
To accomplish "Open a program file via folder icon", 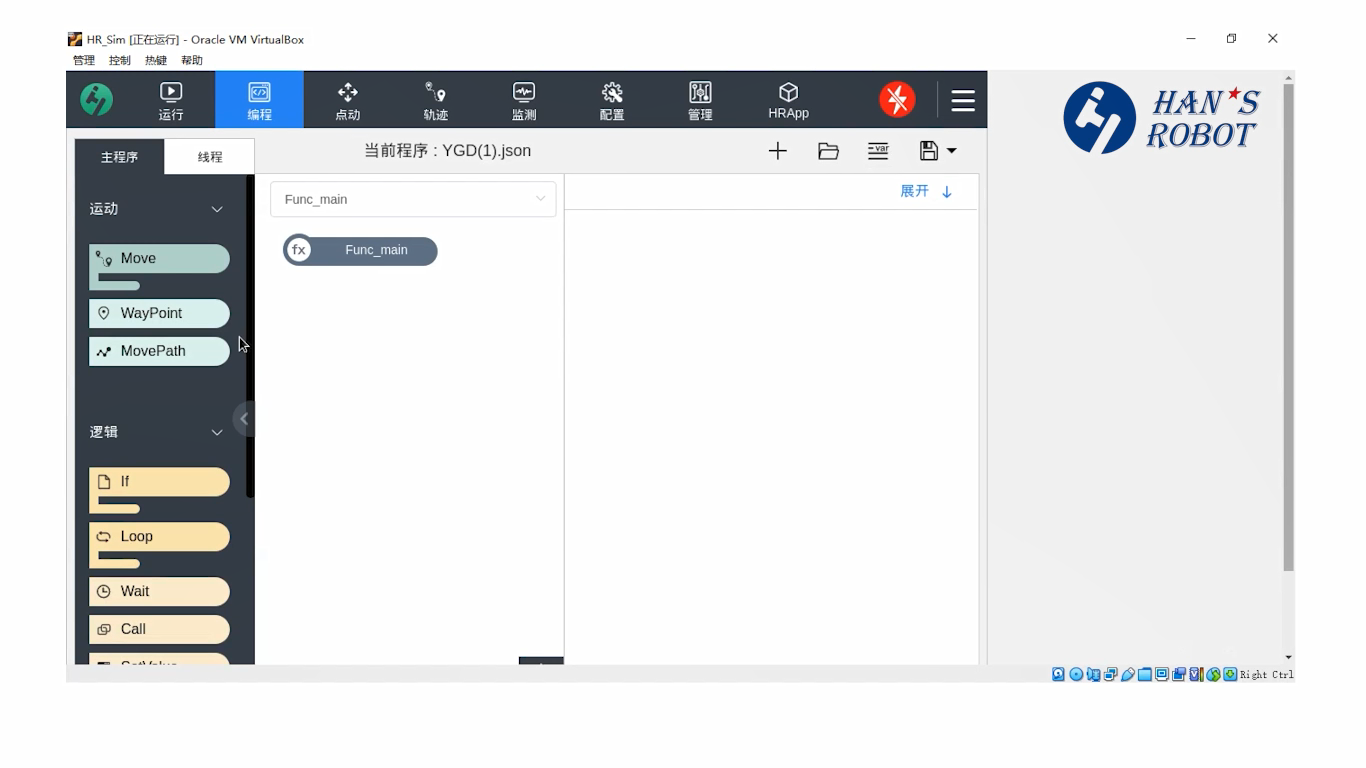I will click(x=828, y=151).
